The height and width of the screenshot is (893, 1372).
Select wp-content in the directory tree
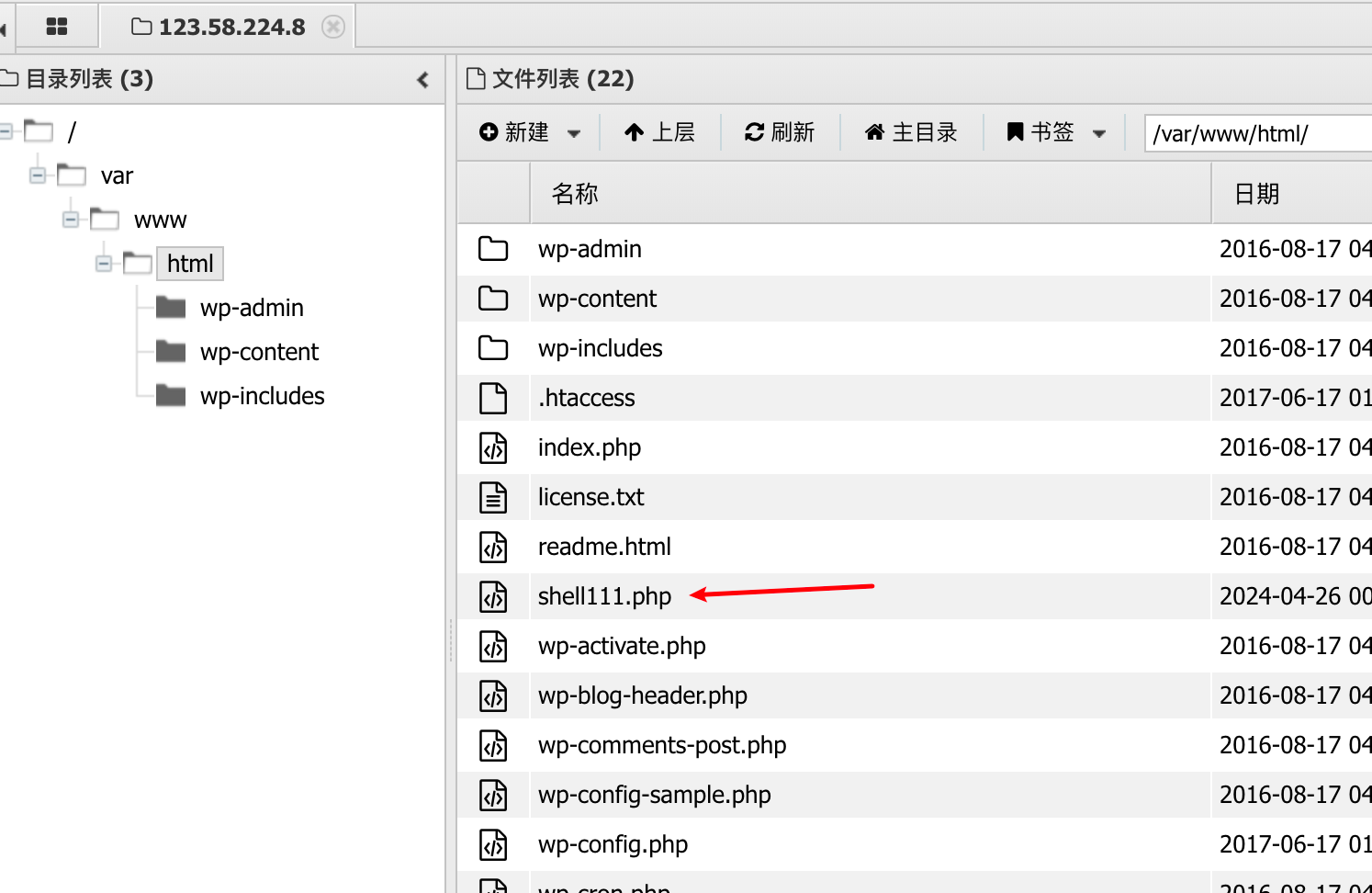259,352
